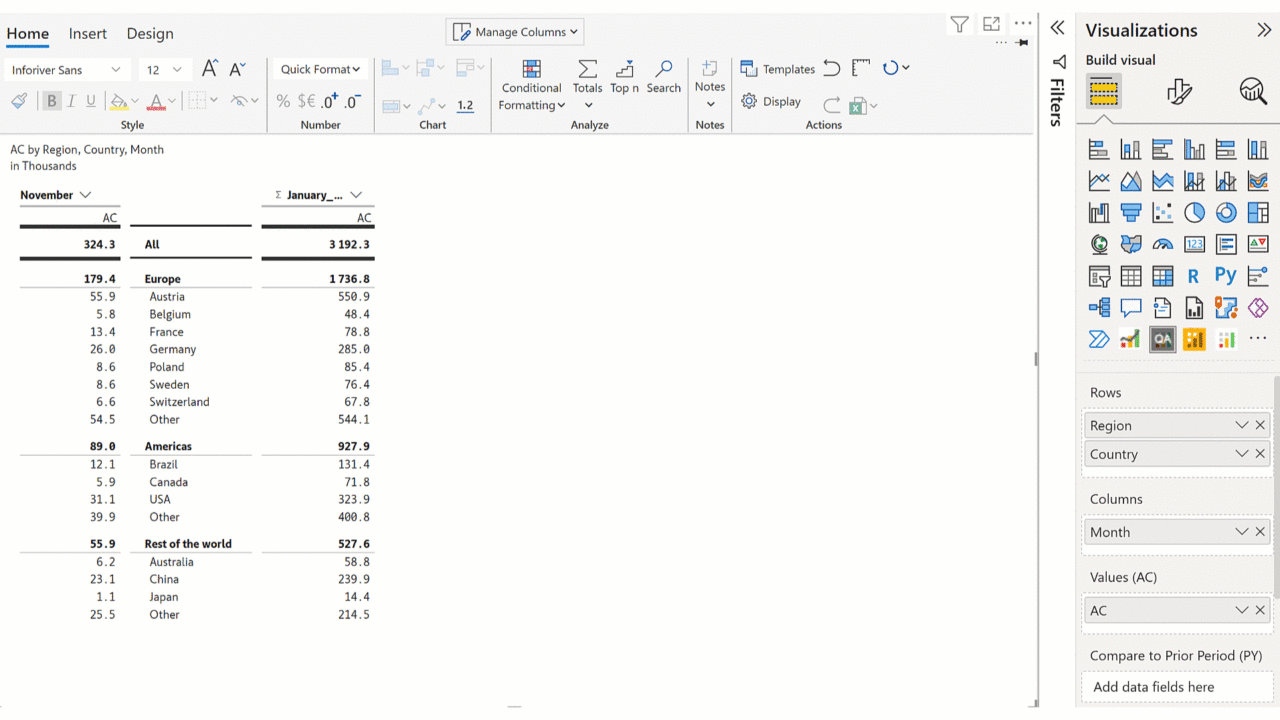
Task: Decrease font size with small A
Action: tap(238, 69)
